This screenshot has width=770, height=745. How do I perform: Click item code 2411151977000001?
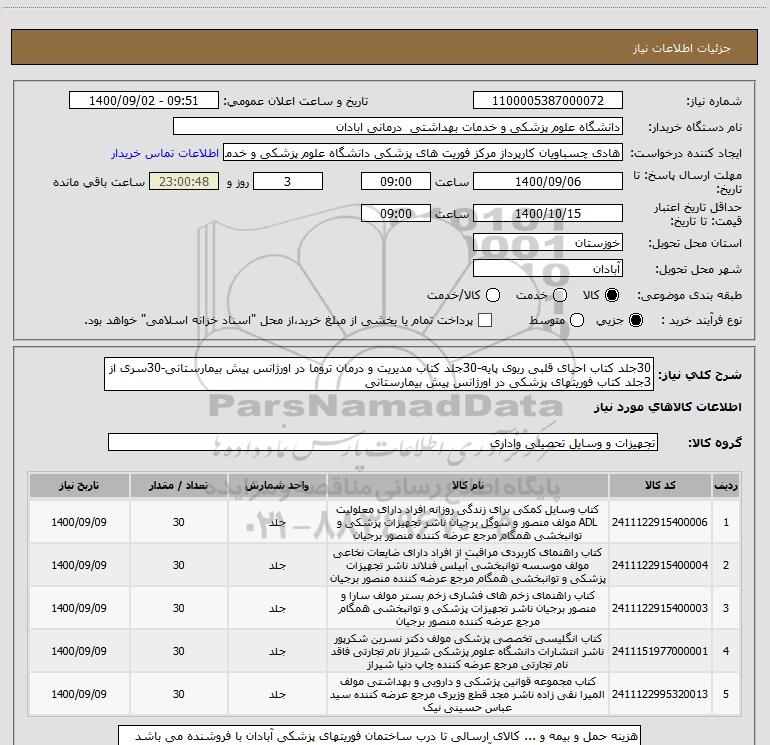pyautogui.click(x=660, y=651)
